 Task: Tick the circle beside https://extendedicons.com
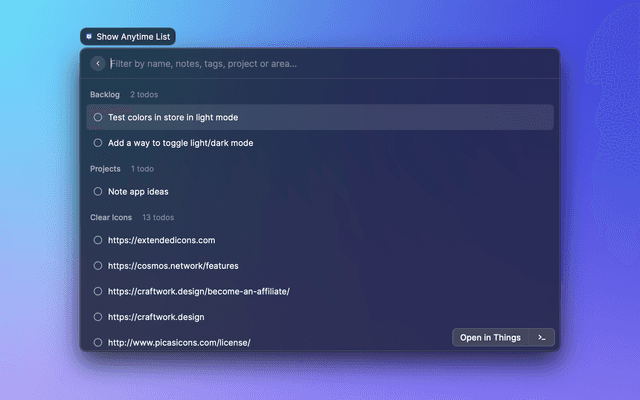click(98, 240)
